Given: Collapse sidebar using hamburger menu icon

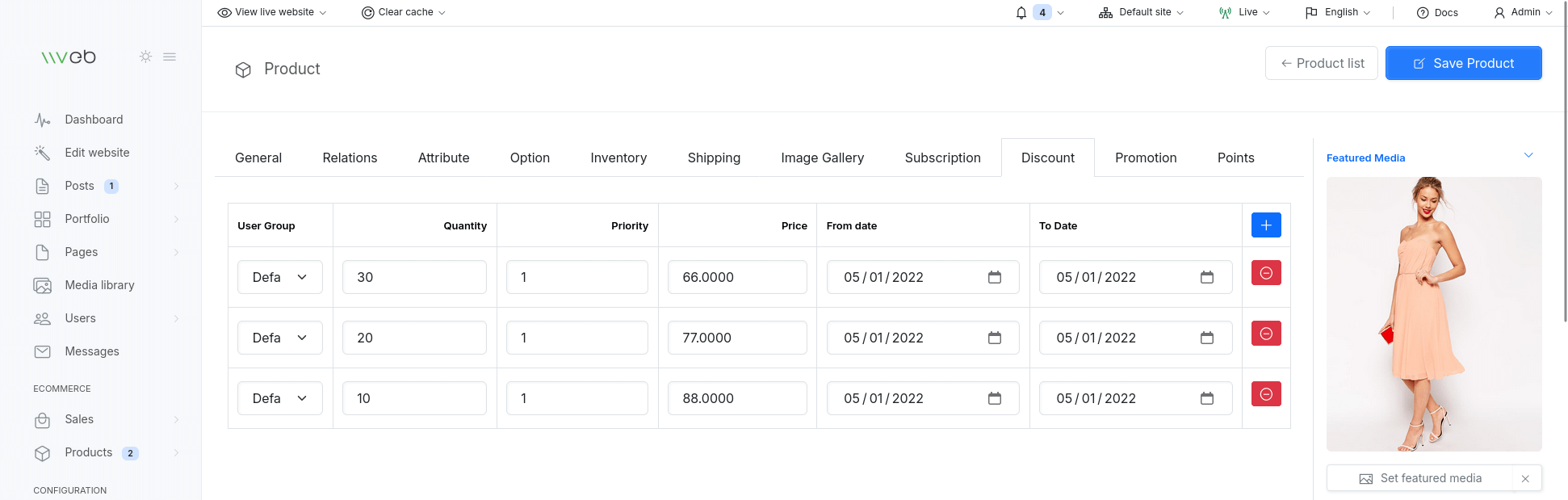Looking at the screenshot, I should (x=170, y=57).
